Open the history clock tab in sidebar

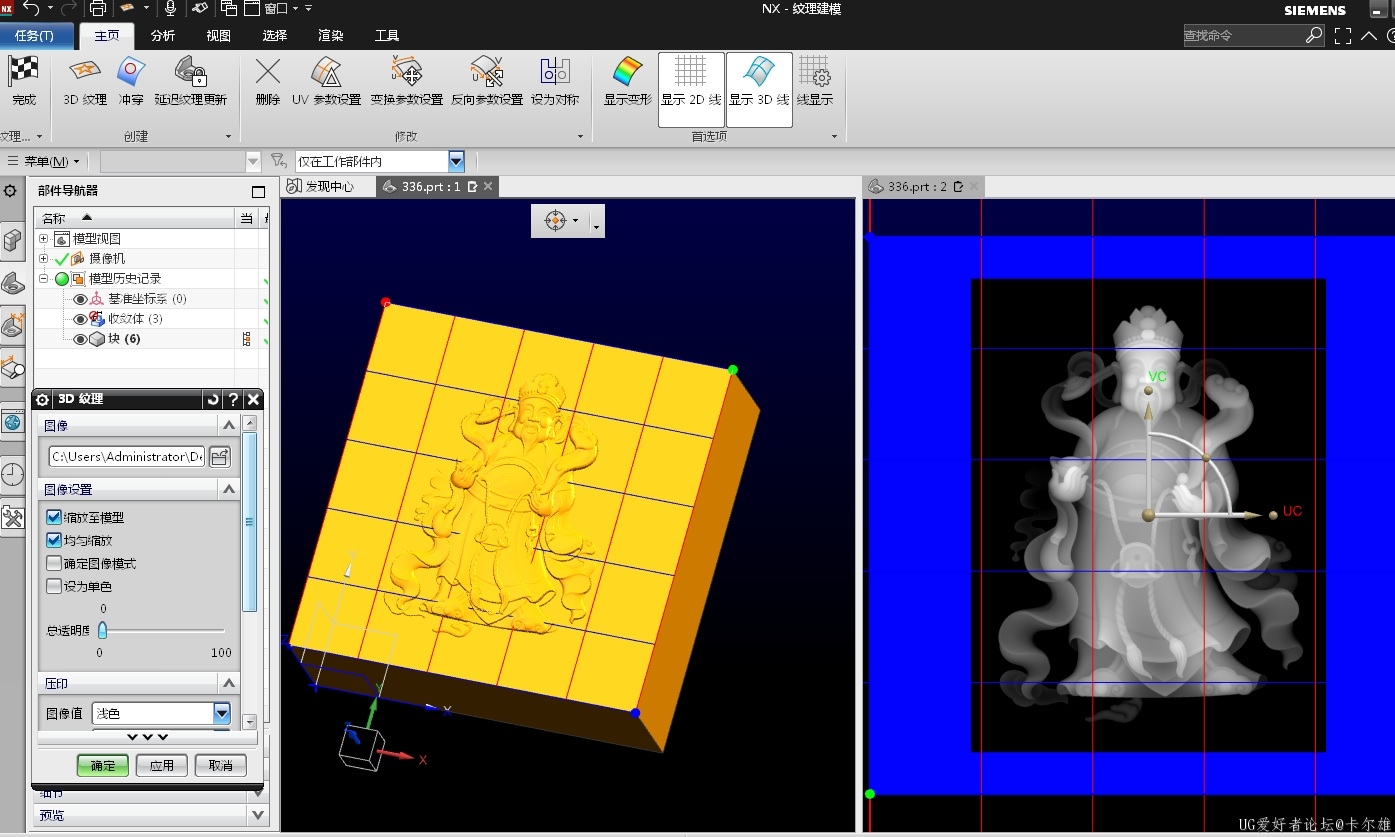point(12,473)
